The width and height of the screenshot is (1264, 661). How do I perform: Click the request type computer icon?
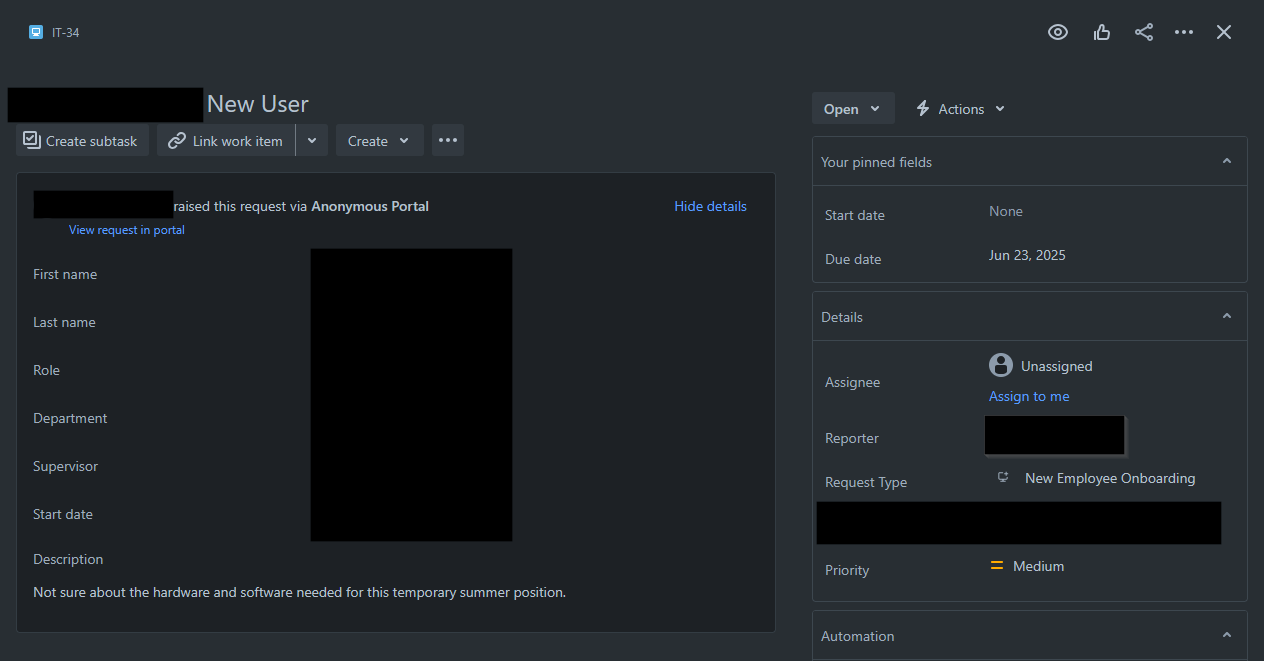coord(1003,477)
